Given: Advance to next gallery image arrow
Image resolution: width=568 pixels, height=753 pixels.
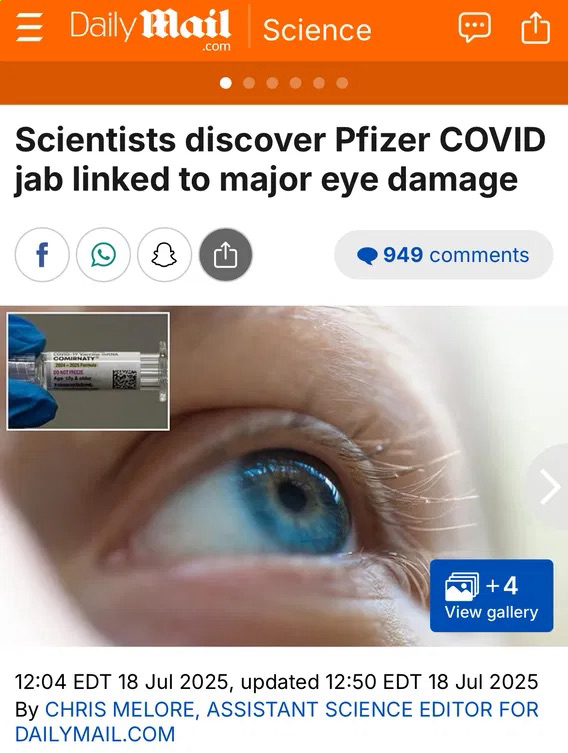Looking at the screenshot, I should coord(549,487).
